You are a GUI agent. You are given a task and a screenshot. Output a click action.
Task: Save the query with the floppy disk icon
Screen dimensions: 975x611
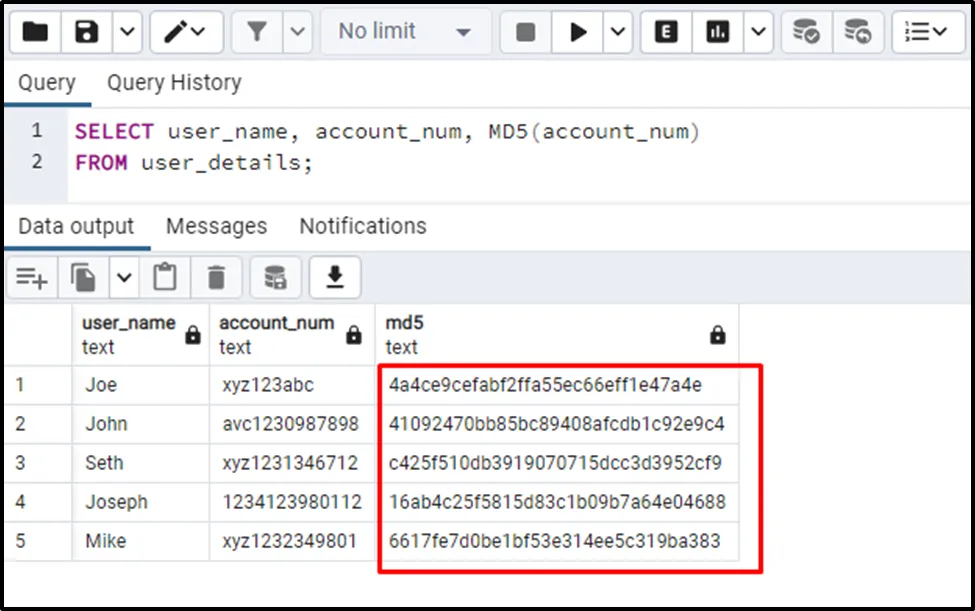pyautogui.click(x=87, y=32)
